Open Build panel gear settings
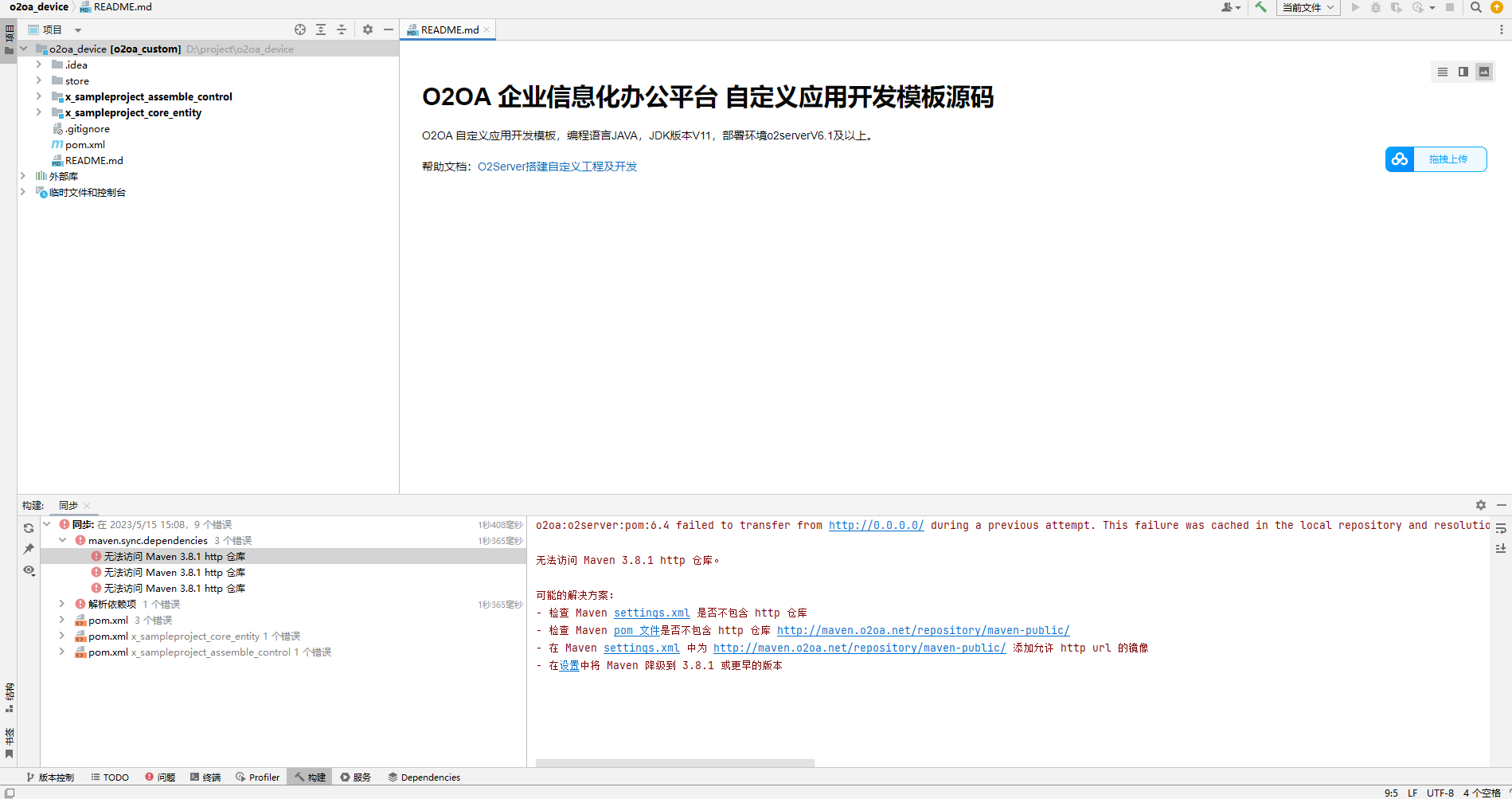Viewport: 1512px width, 799px height. point(1481,505)
